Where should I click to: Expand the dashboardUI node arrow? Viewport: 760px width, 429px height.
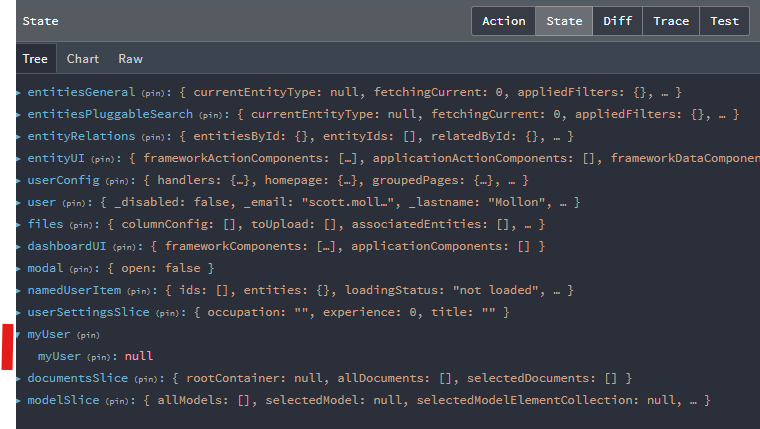(18, 246)
